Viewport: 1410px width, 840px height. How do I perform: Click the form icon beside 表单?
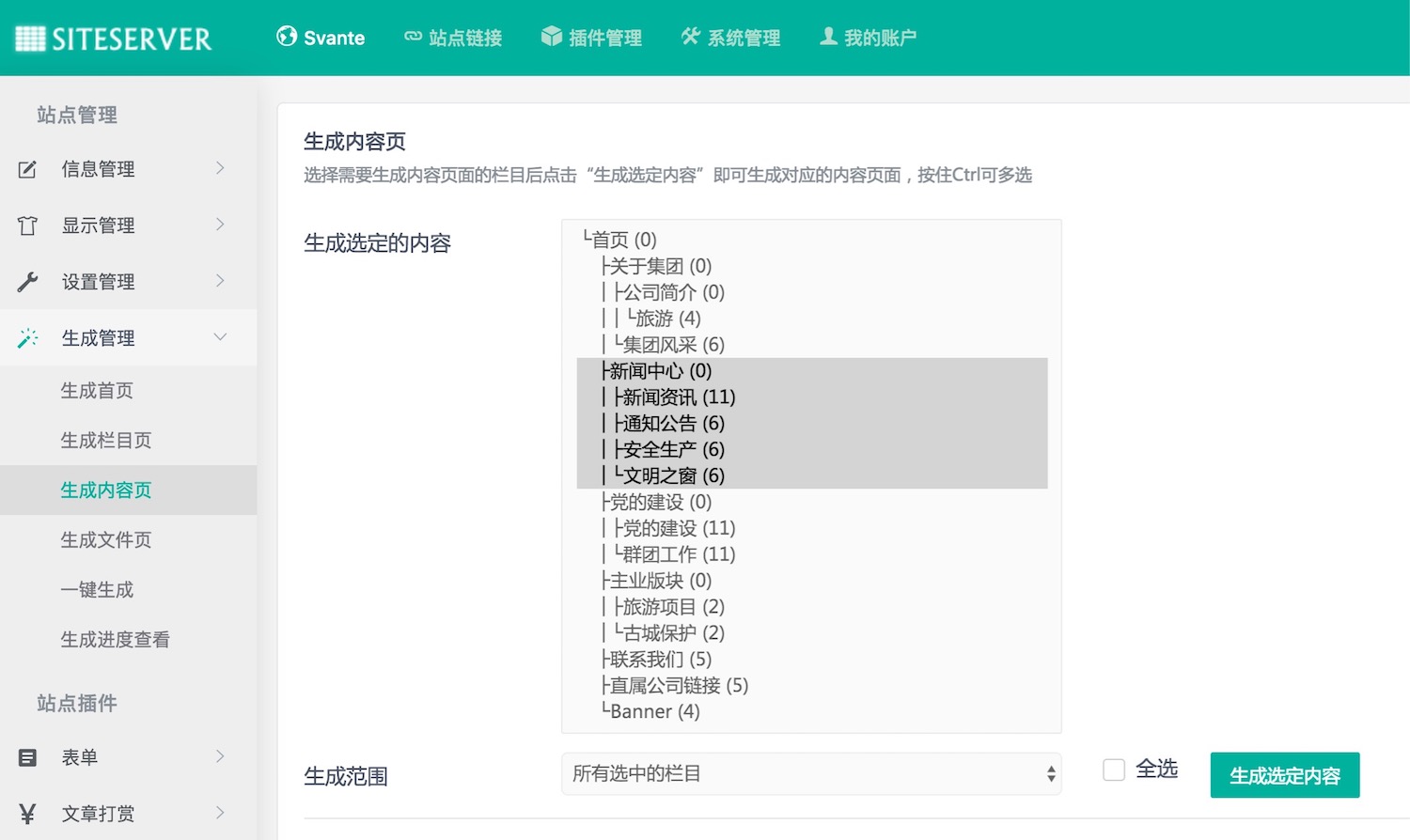click(x=27, y=757)
